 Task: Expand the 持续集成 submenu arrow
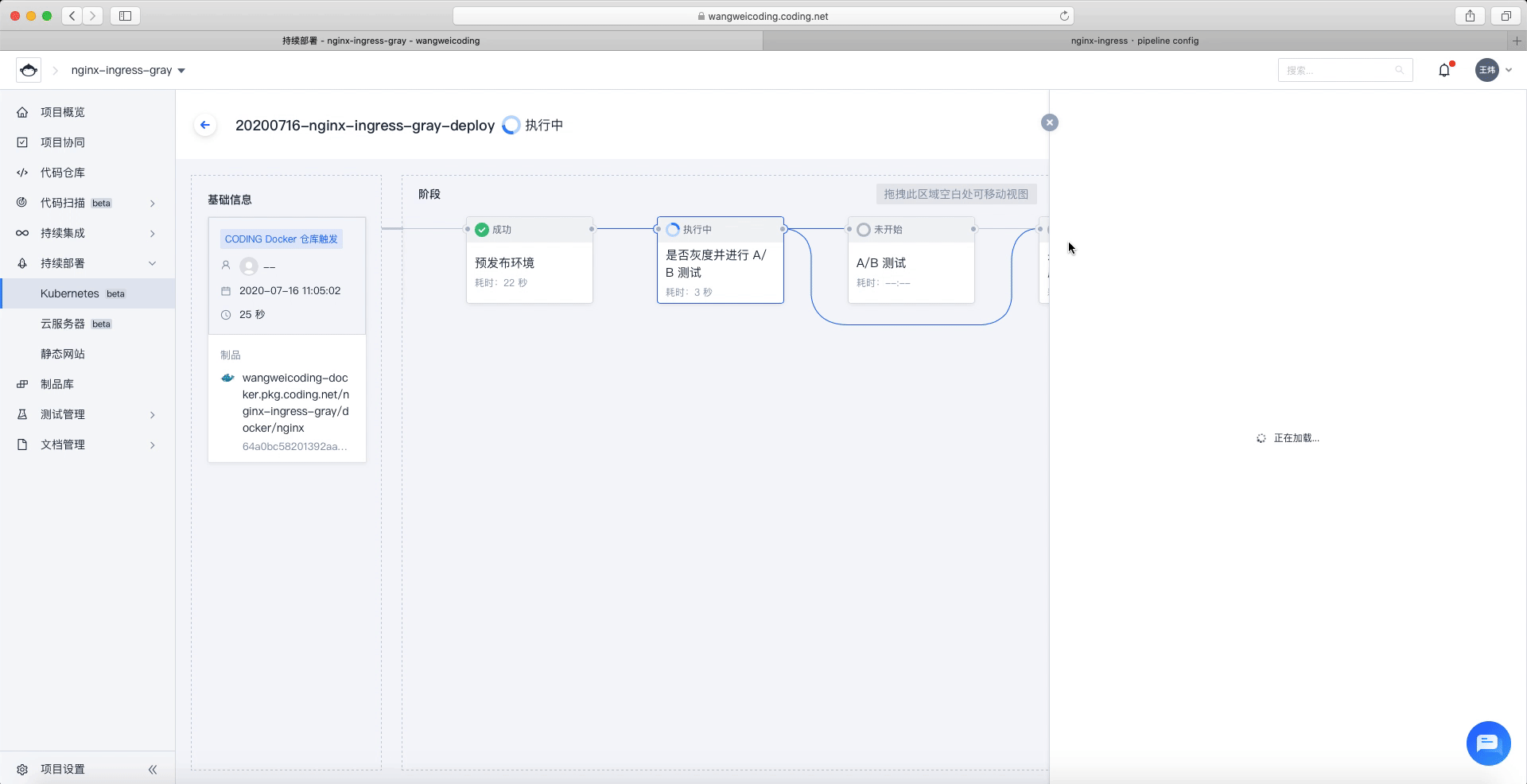[153, 234]
